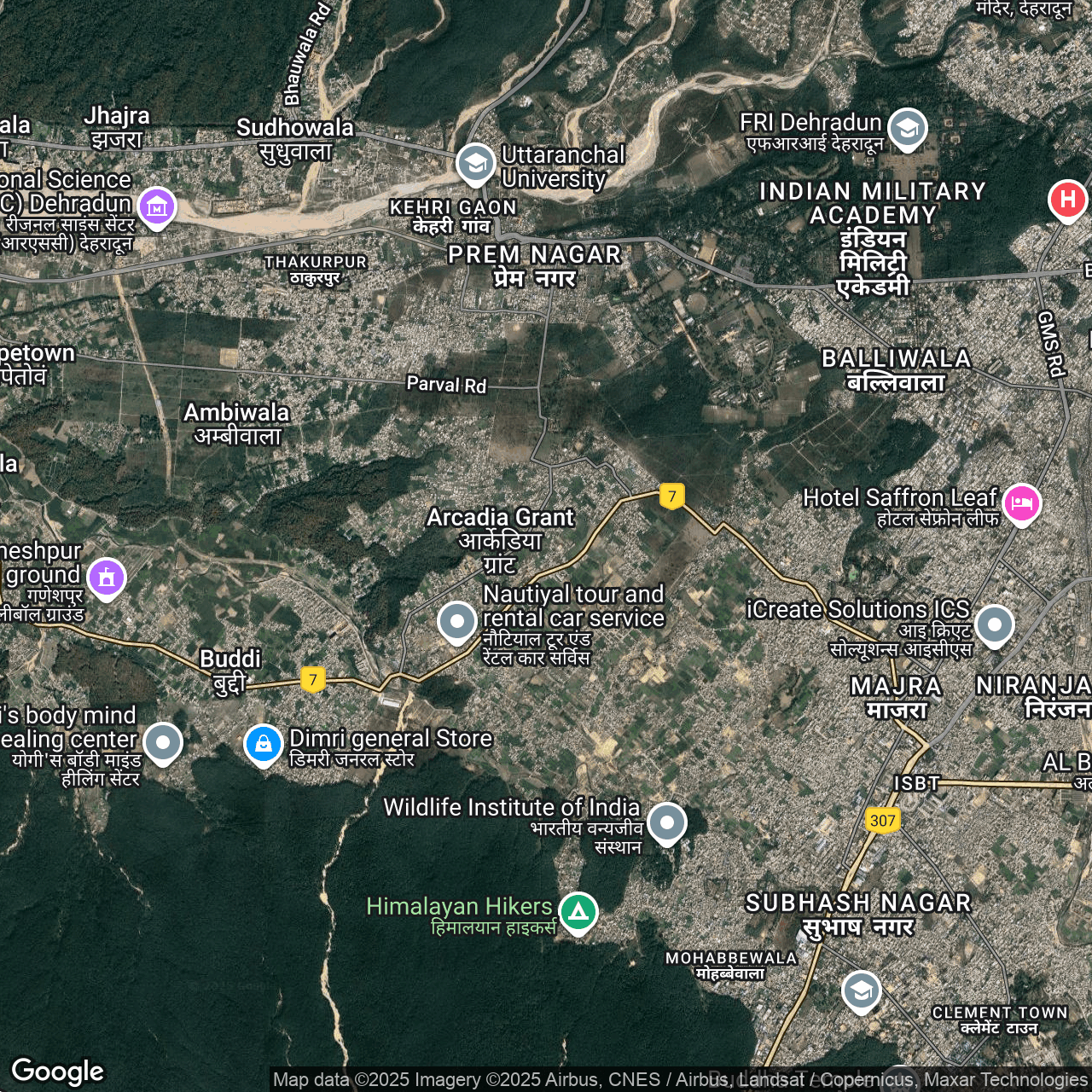Click the iCreate Solutions ICS marker
The image size is (1092, 1092).
point(994,624)
